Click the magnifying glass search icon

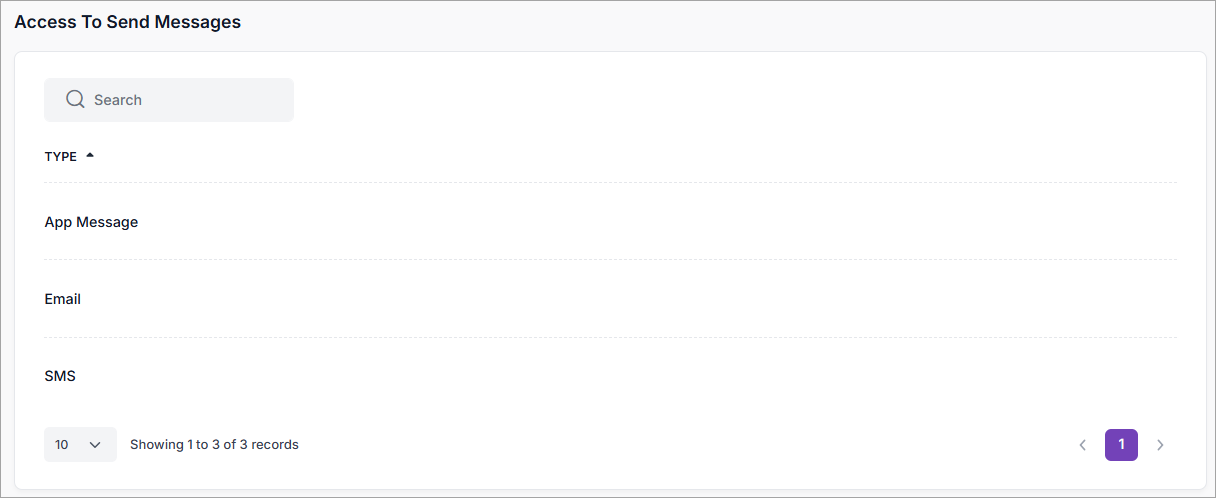coord(75,99)
